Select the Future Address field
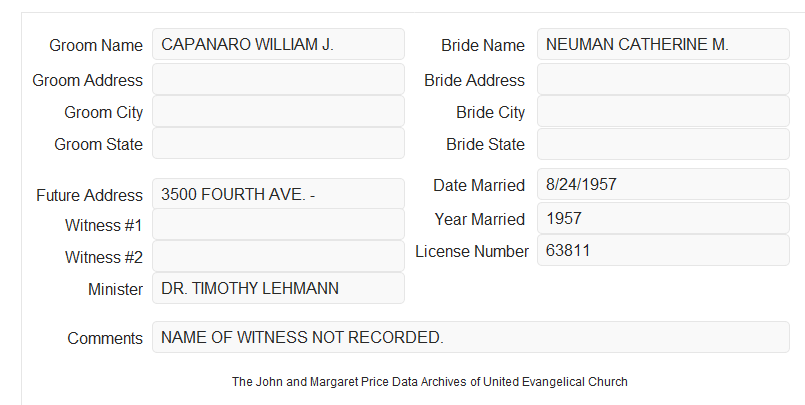805x405 pixels. click(278, 194)
